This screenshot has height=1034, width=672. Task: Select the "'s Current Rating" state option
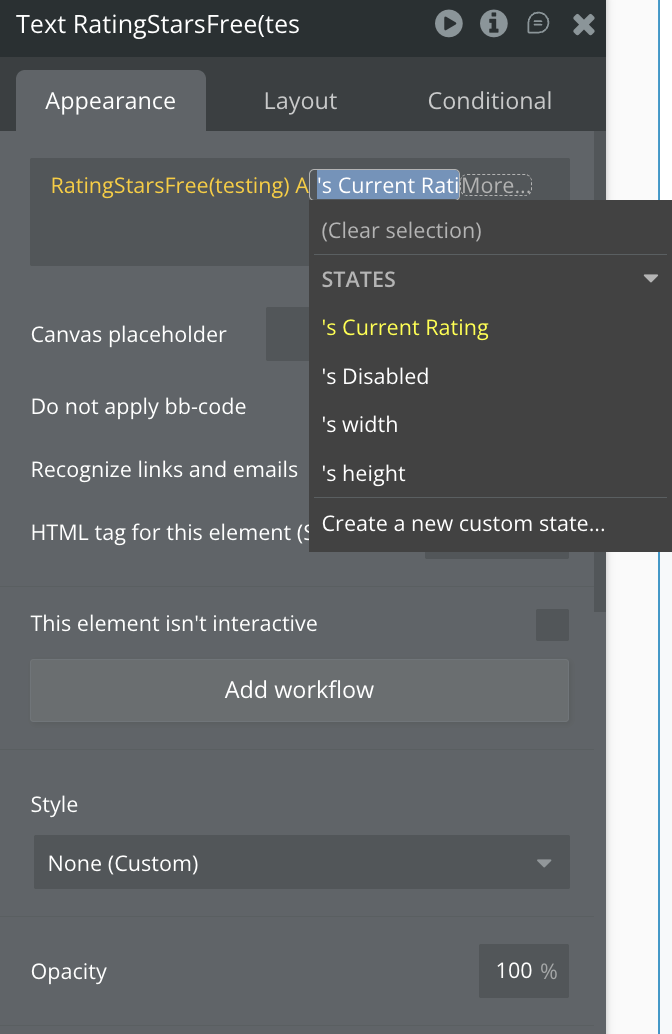[405, 328]
